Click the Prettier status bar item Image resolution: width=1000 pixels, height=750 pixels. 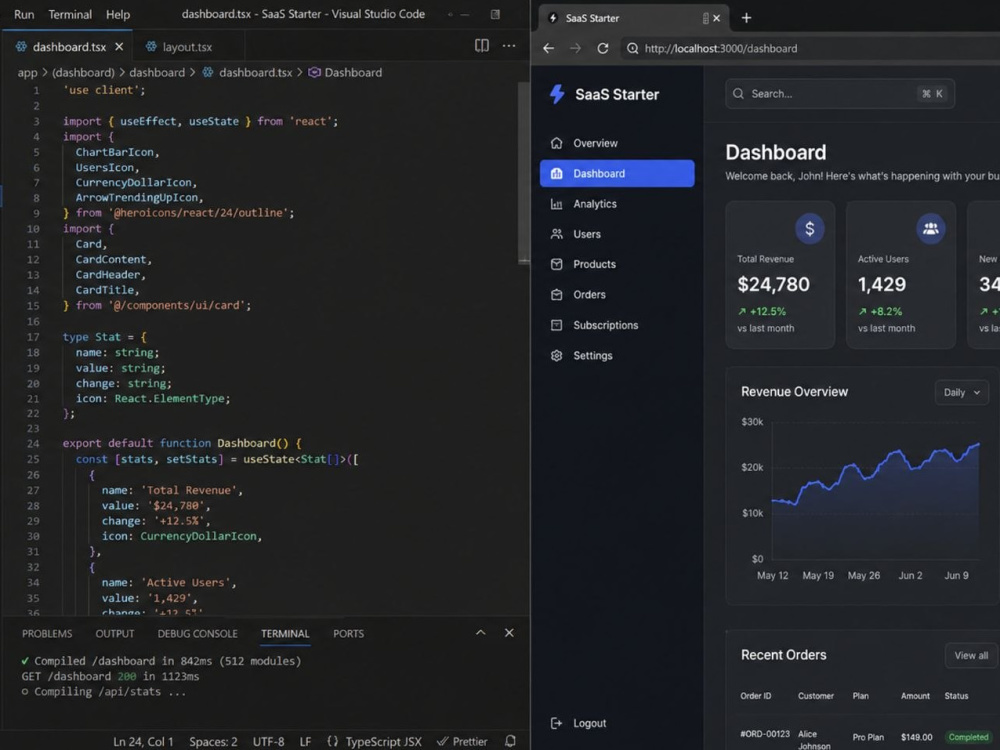click(x=462, y=742)
